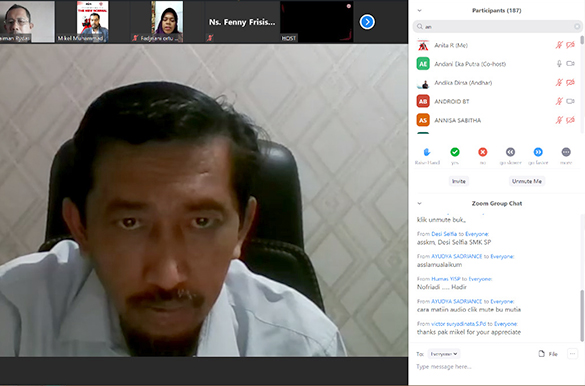
Task: Select the green yes reaction
Action: tap(455, 152)
